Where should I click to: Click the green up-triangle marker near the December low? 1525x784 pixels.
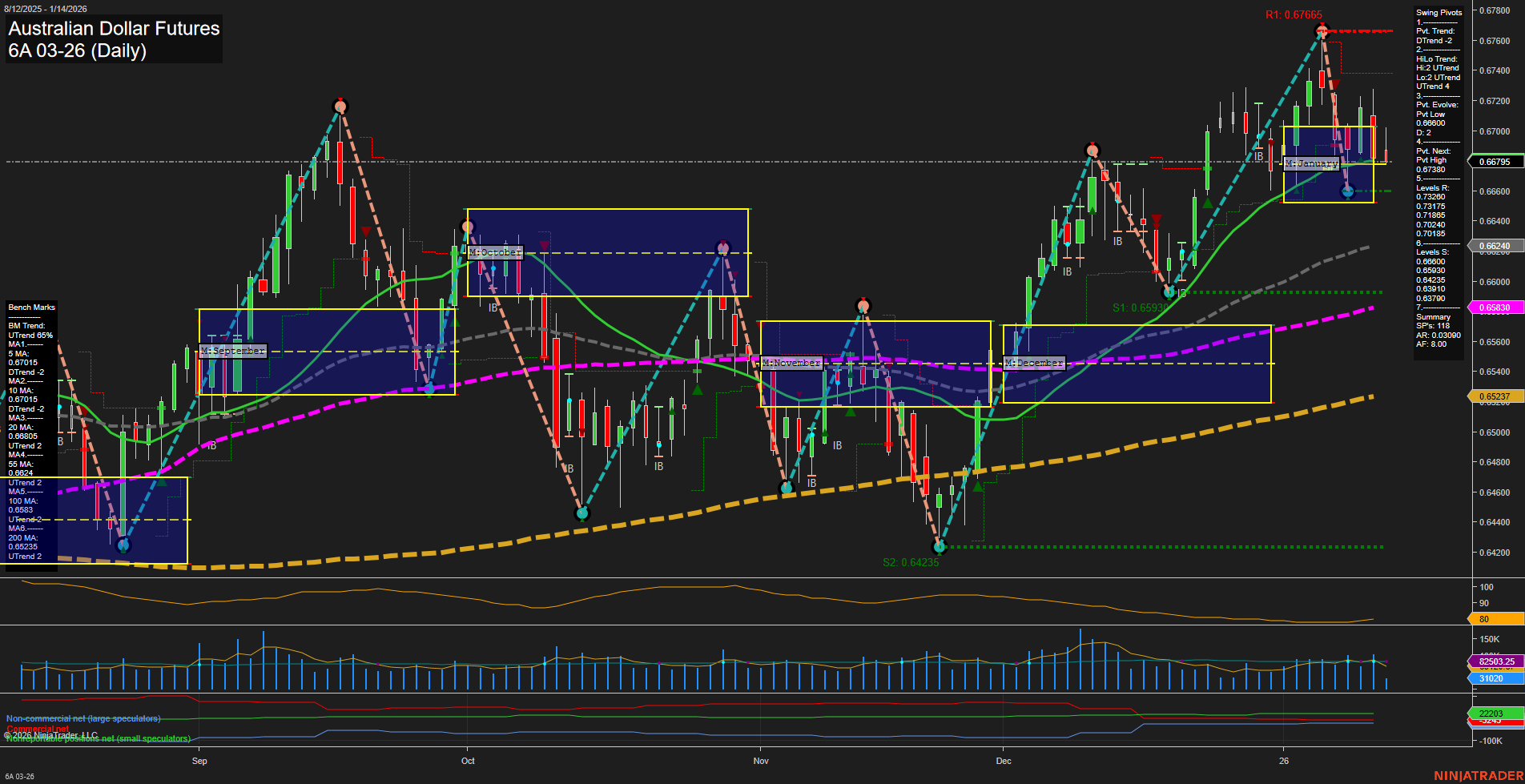point(979,485)
